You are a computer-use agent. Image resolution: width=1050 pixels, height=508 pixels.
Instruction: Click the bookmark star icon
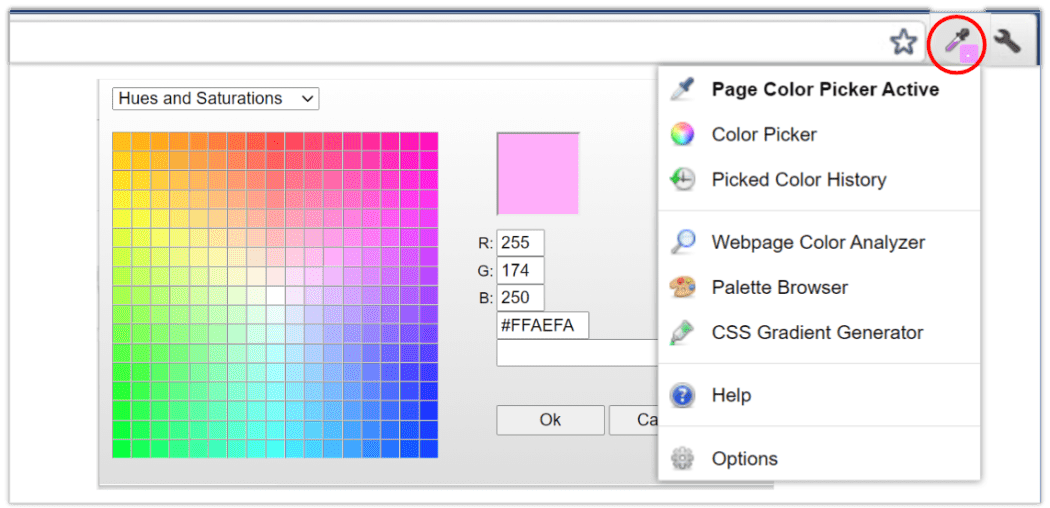click(x=903, y=42)
